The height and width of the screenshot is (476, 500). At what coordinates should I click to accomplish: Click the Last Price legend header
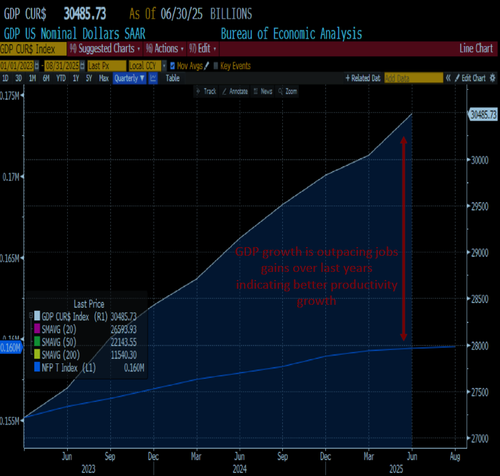[89, 304]
